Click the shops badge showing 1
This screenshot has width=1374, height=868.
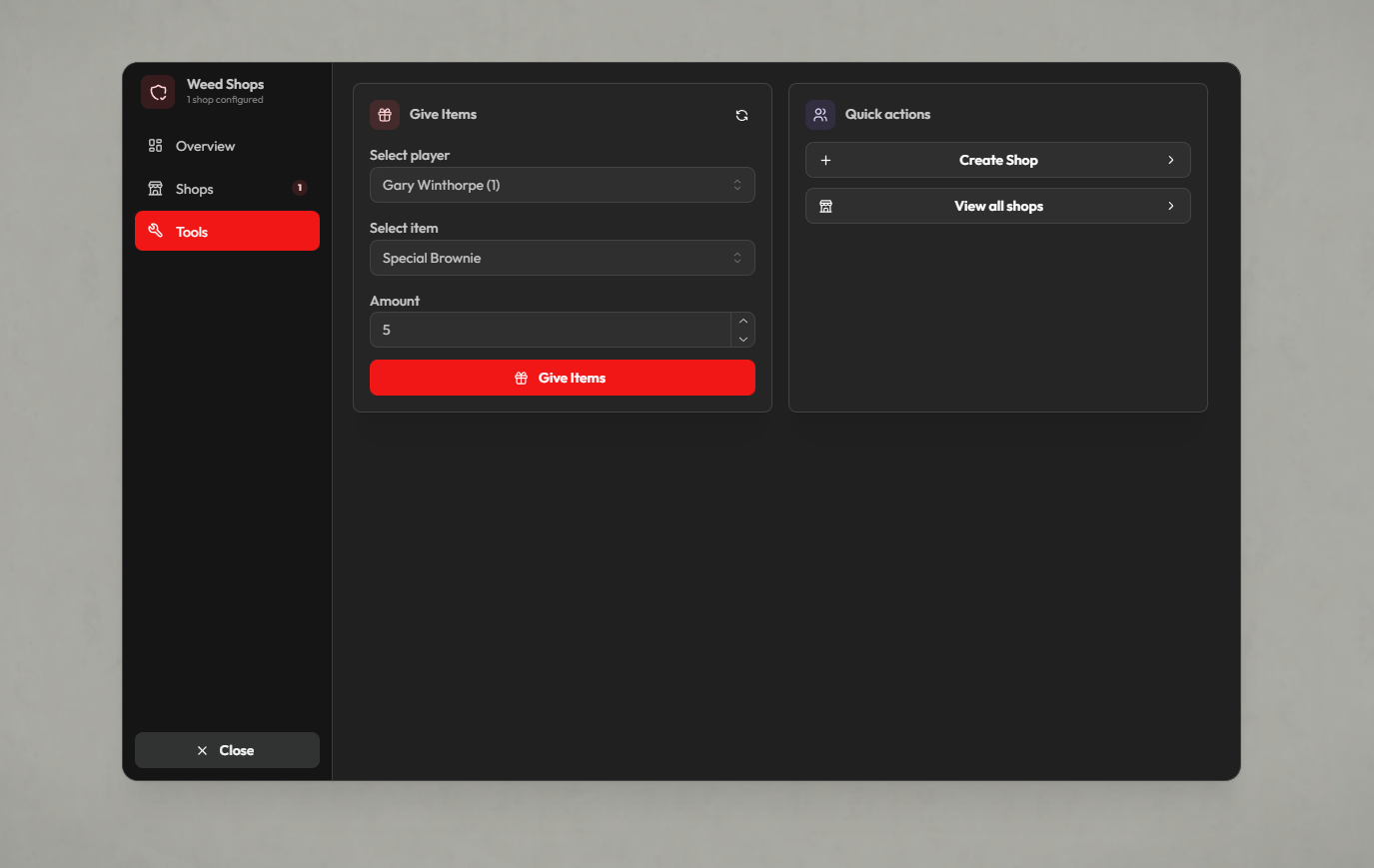300,188
